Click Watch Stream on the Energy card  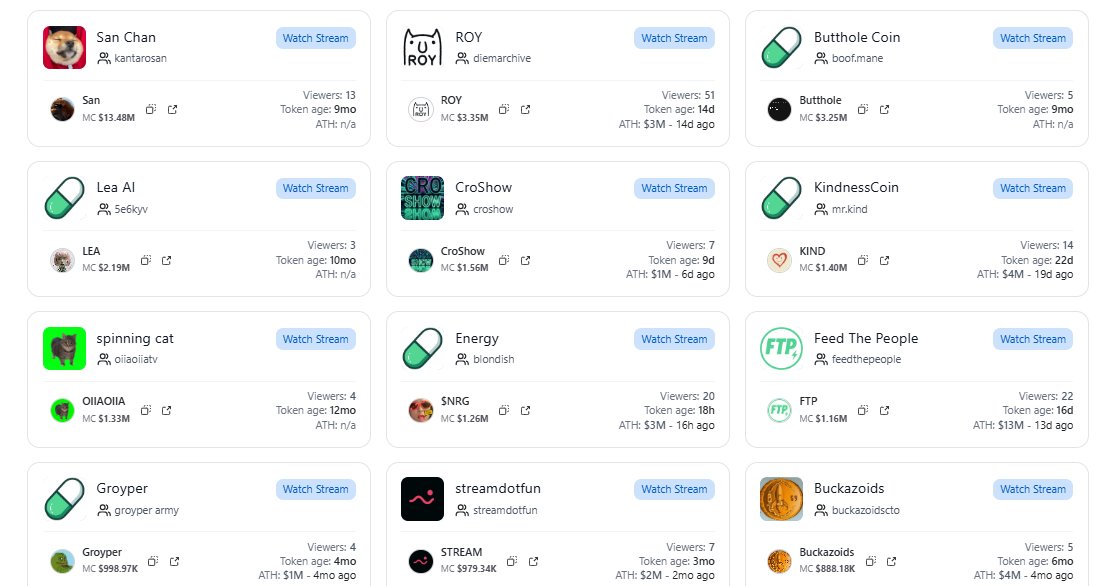674,339
